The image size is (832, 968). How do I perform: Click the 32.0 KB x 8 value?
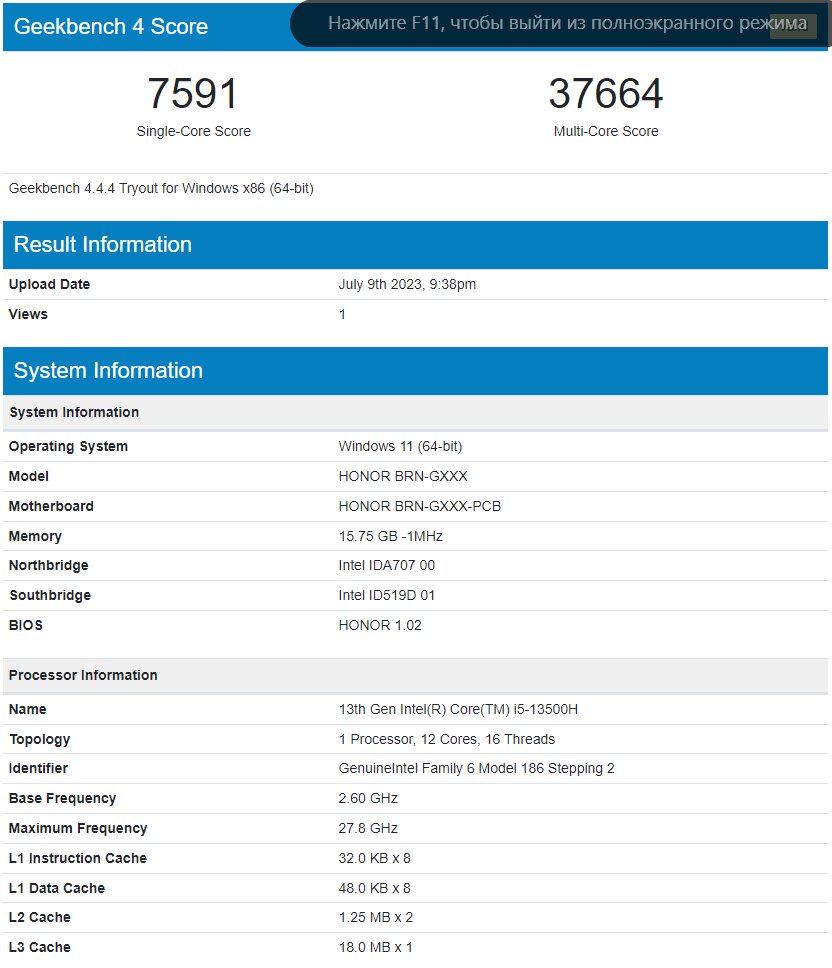pyautogui.click(x=374, y=858)
